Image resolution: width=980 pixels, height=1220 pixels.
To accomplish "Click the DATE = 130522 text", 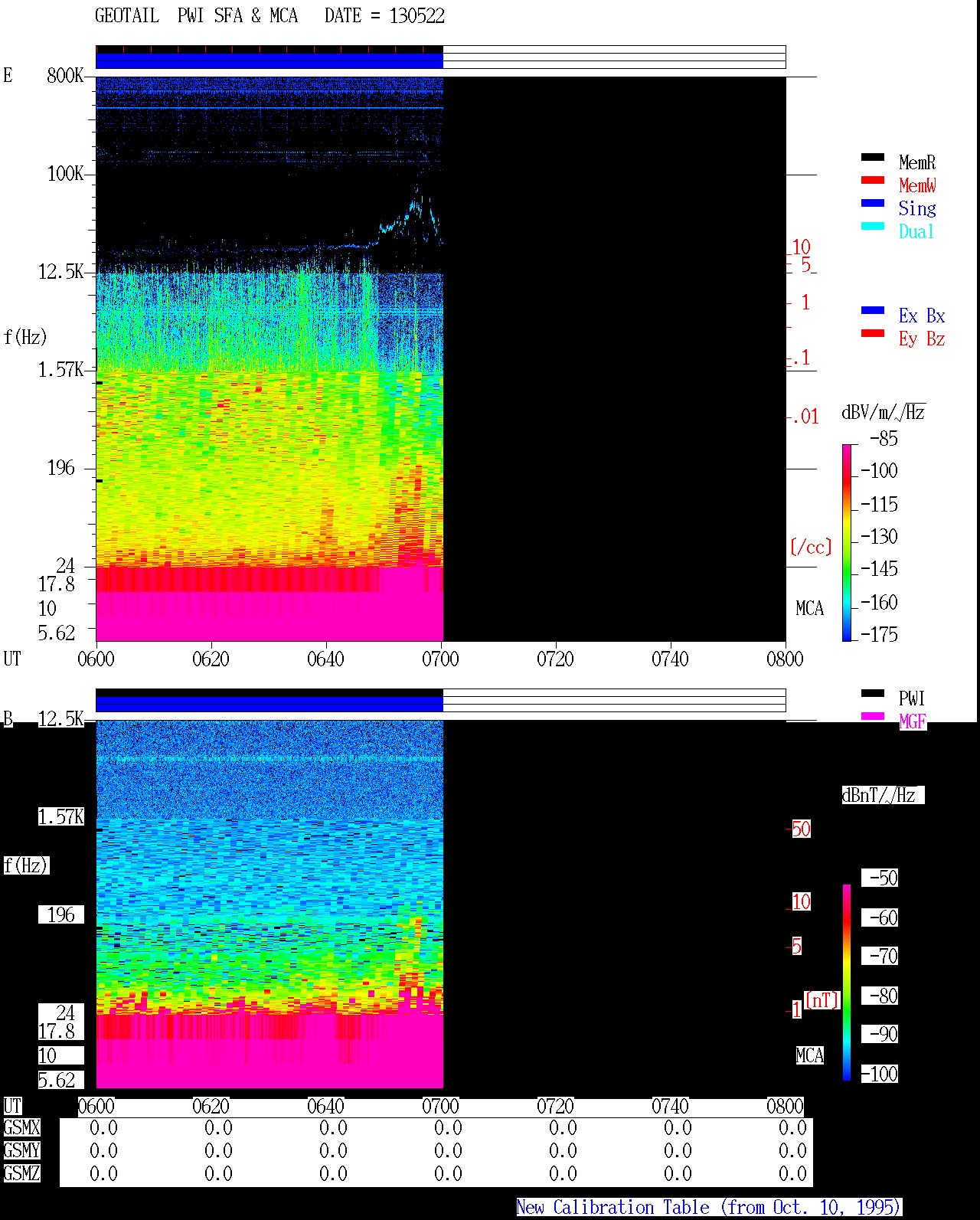I will pyautogui.click(x=384, y=16).
